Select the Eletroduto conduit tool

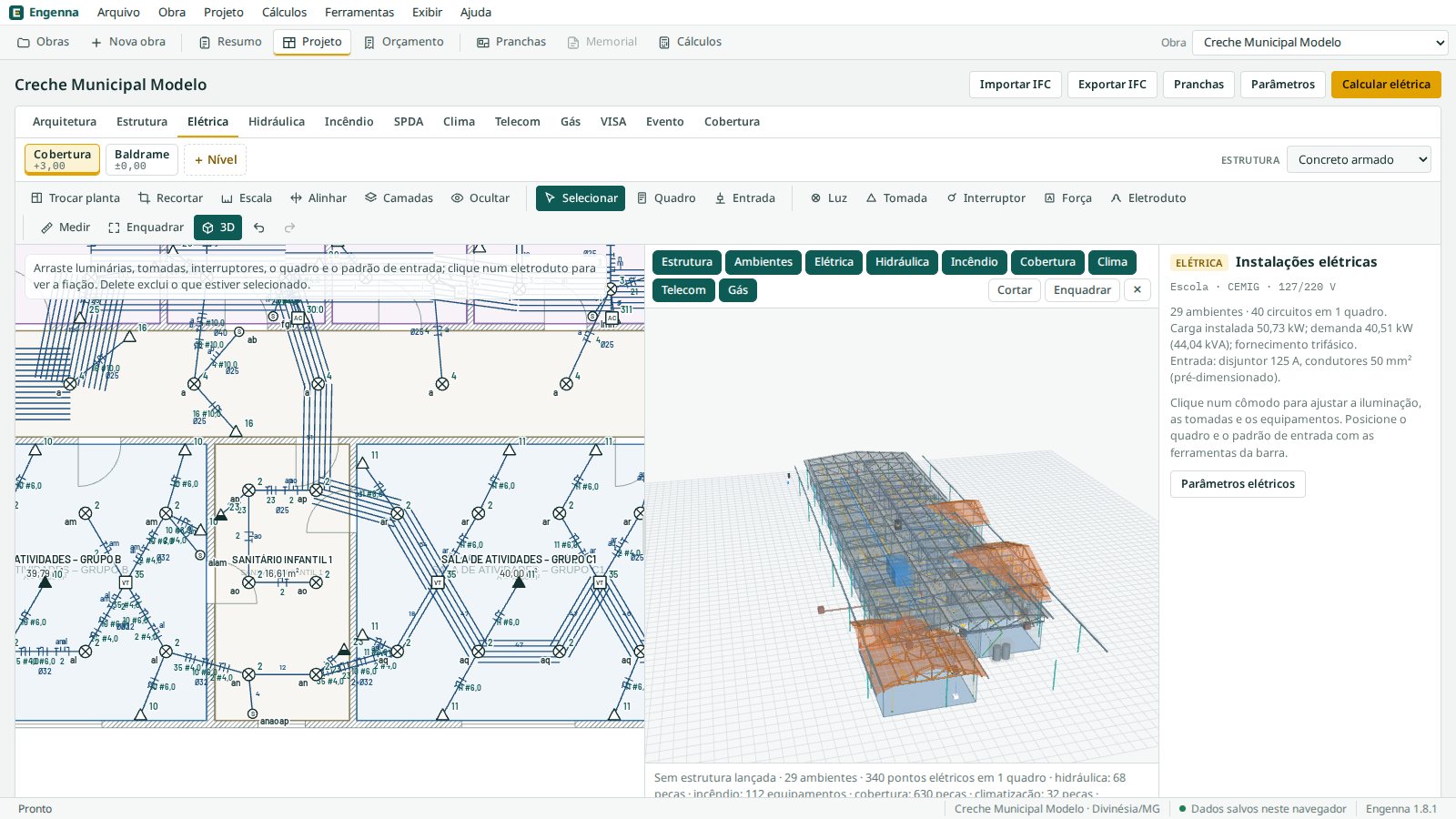tap(1148, 198)
